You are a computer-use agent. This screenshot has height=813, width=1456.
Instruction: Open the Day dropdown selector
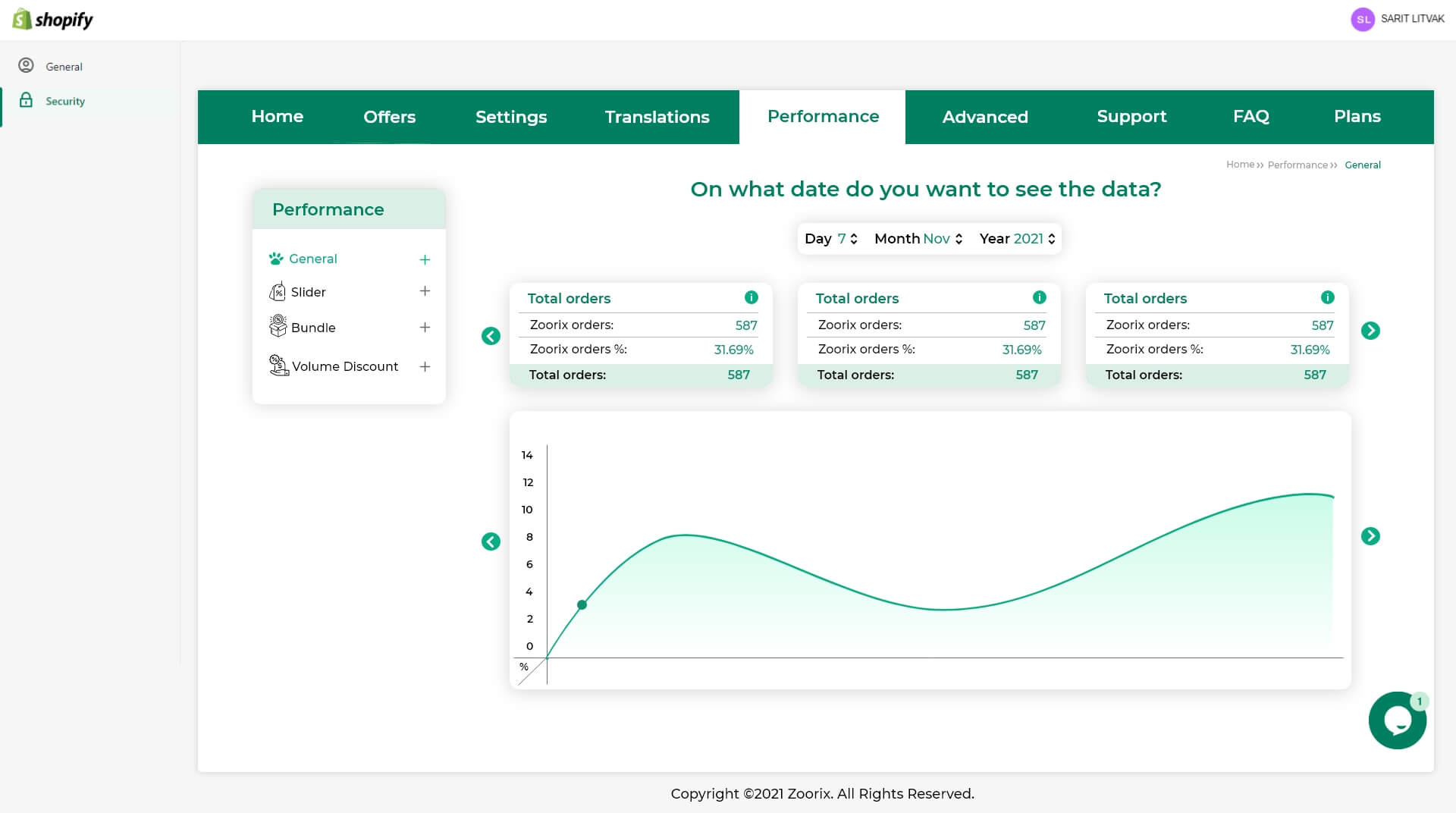[x=831, y=239]
